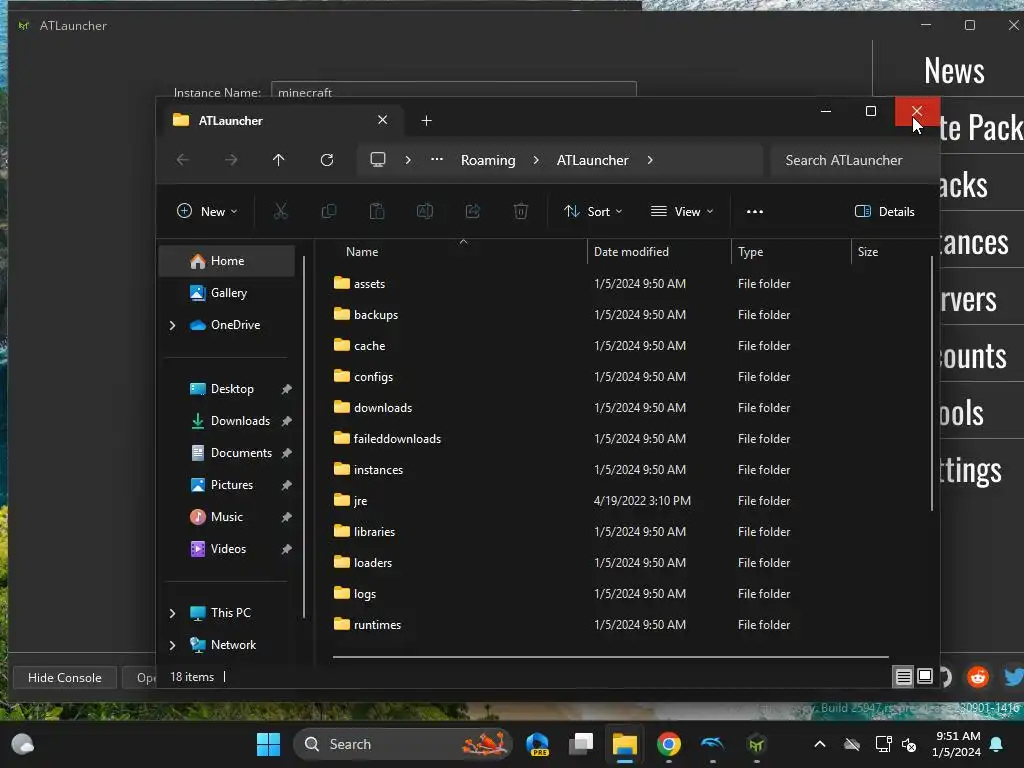Open File Explorer from taskbar
1024x768 pixels.
pyautogui.click(x=625, y=744)
